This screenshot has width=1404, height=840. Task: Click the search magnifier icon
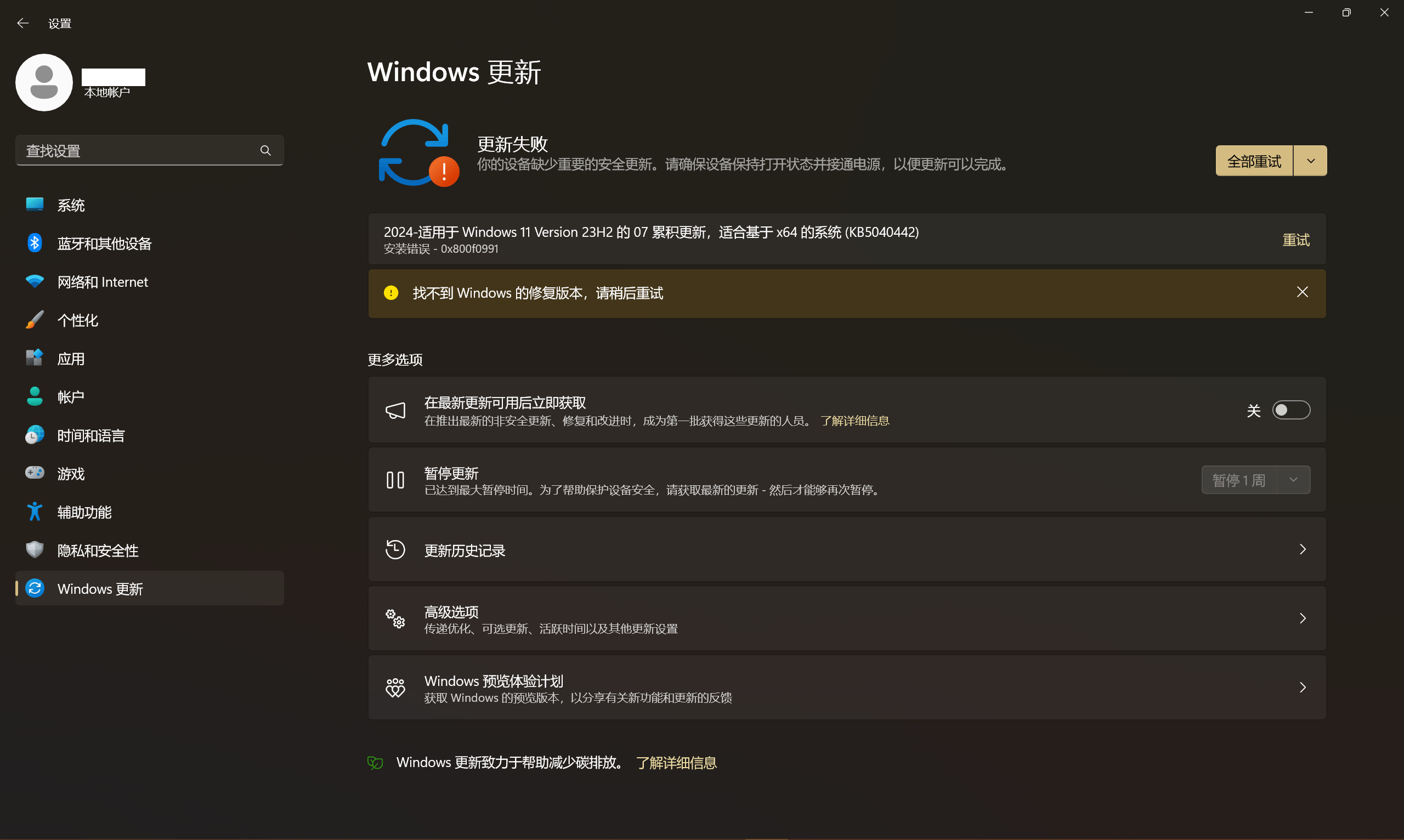tap(265, 151)
